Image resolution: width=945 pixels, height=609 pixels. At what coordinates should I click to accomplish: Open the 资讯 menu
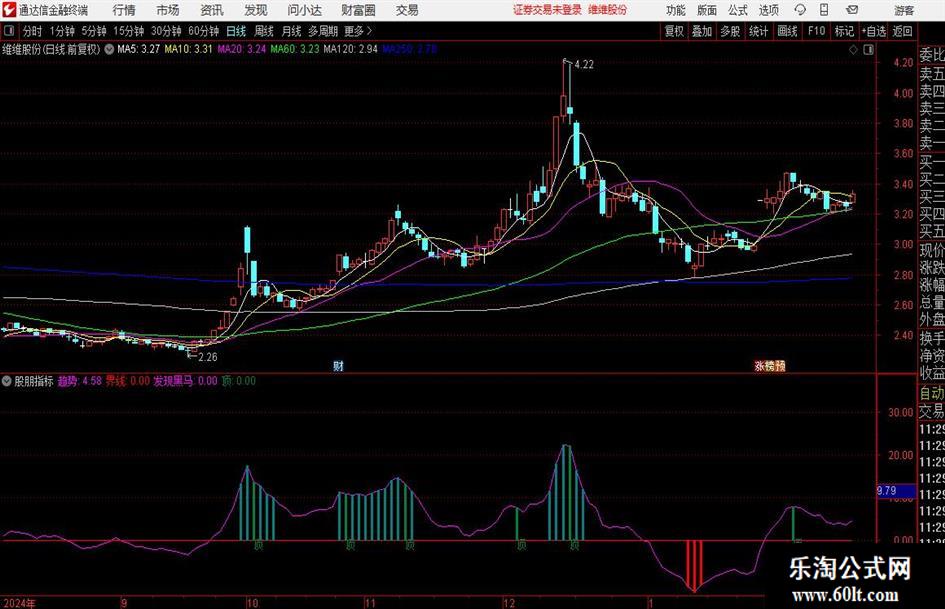tap(212, 10)
